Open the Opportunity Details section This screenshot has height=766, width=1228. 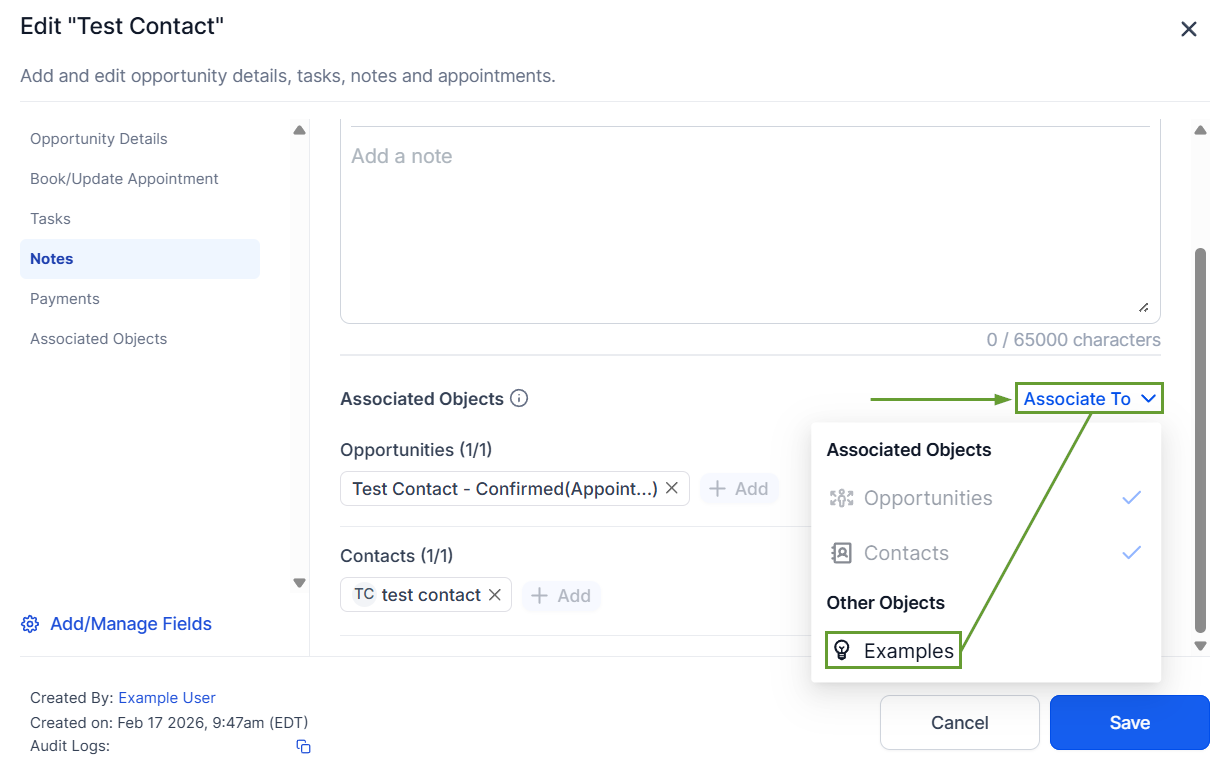[99, 139]
